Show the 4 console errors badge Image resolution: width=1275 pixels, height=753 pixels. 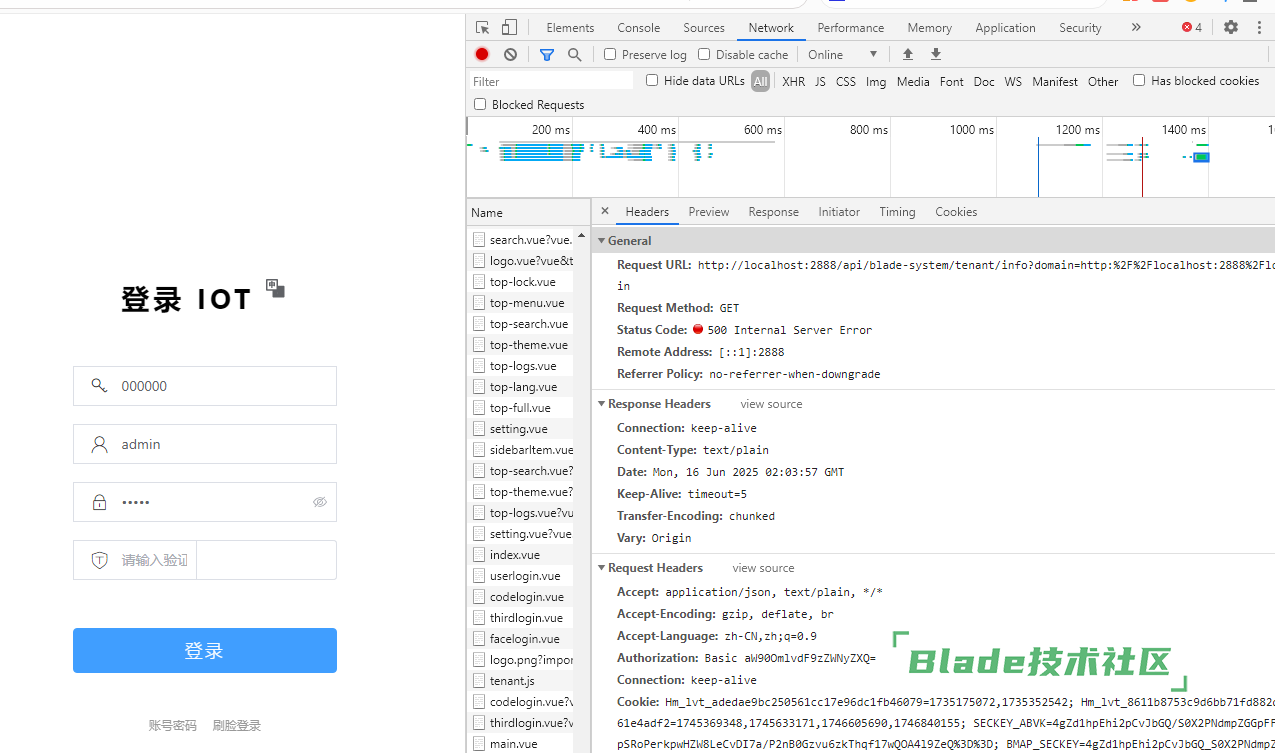[1192, 28]
